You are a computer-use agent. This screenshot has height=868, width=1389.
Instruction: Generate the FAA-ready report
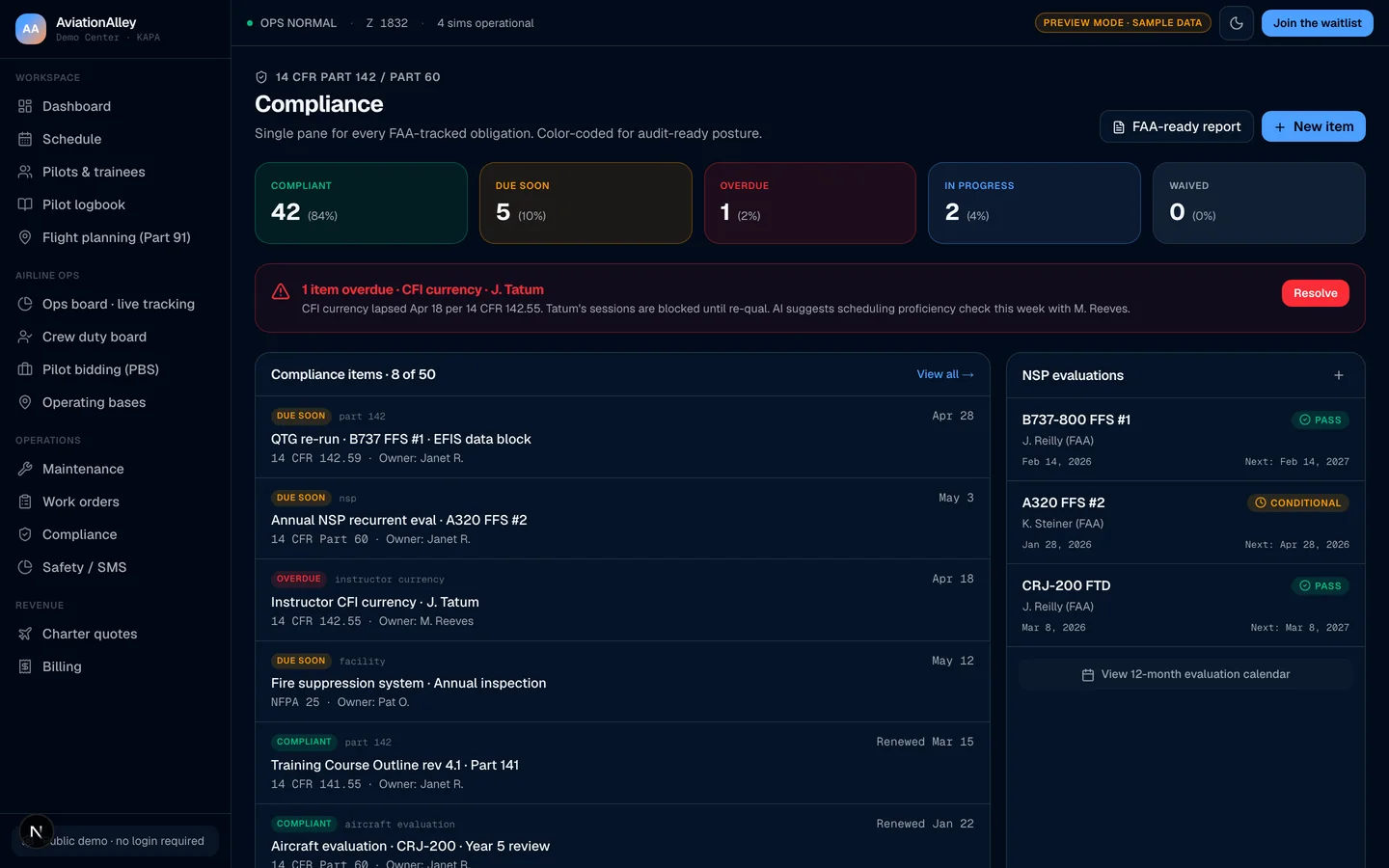(x=1177, y=126)
